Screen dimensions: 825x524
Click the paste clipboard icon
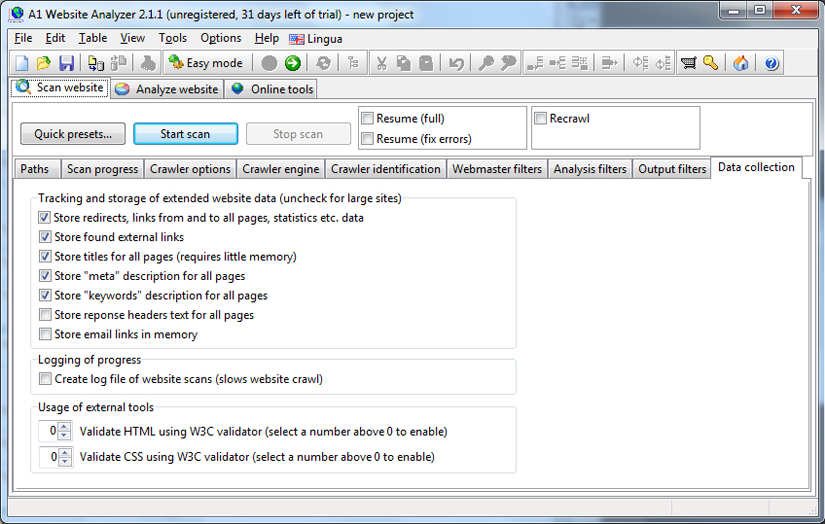pos(426,63)
